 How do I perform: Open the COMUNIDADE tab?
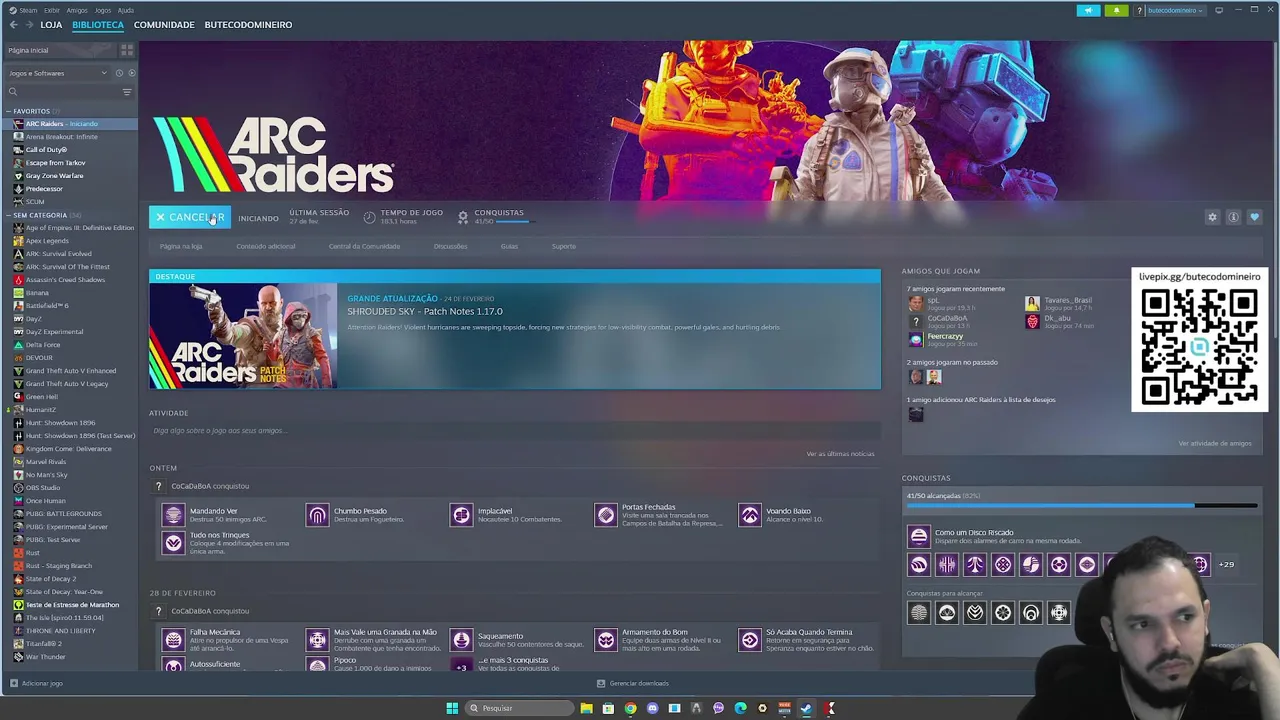[164, 24]
